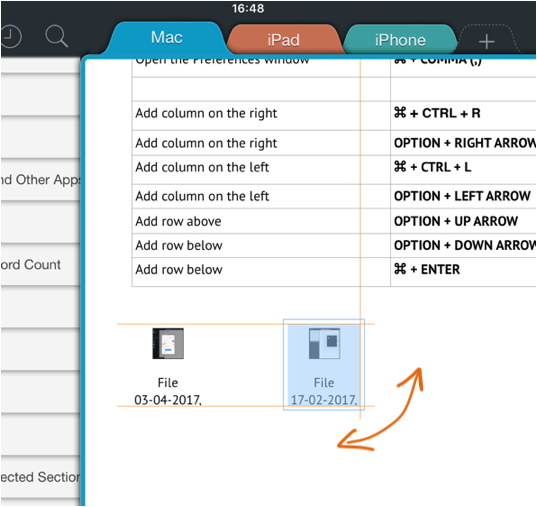The width and height of the screenshot is (537, 507).
Task: Switch to the iPhone tab
Action: 400,40
